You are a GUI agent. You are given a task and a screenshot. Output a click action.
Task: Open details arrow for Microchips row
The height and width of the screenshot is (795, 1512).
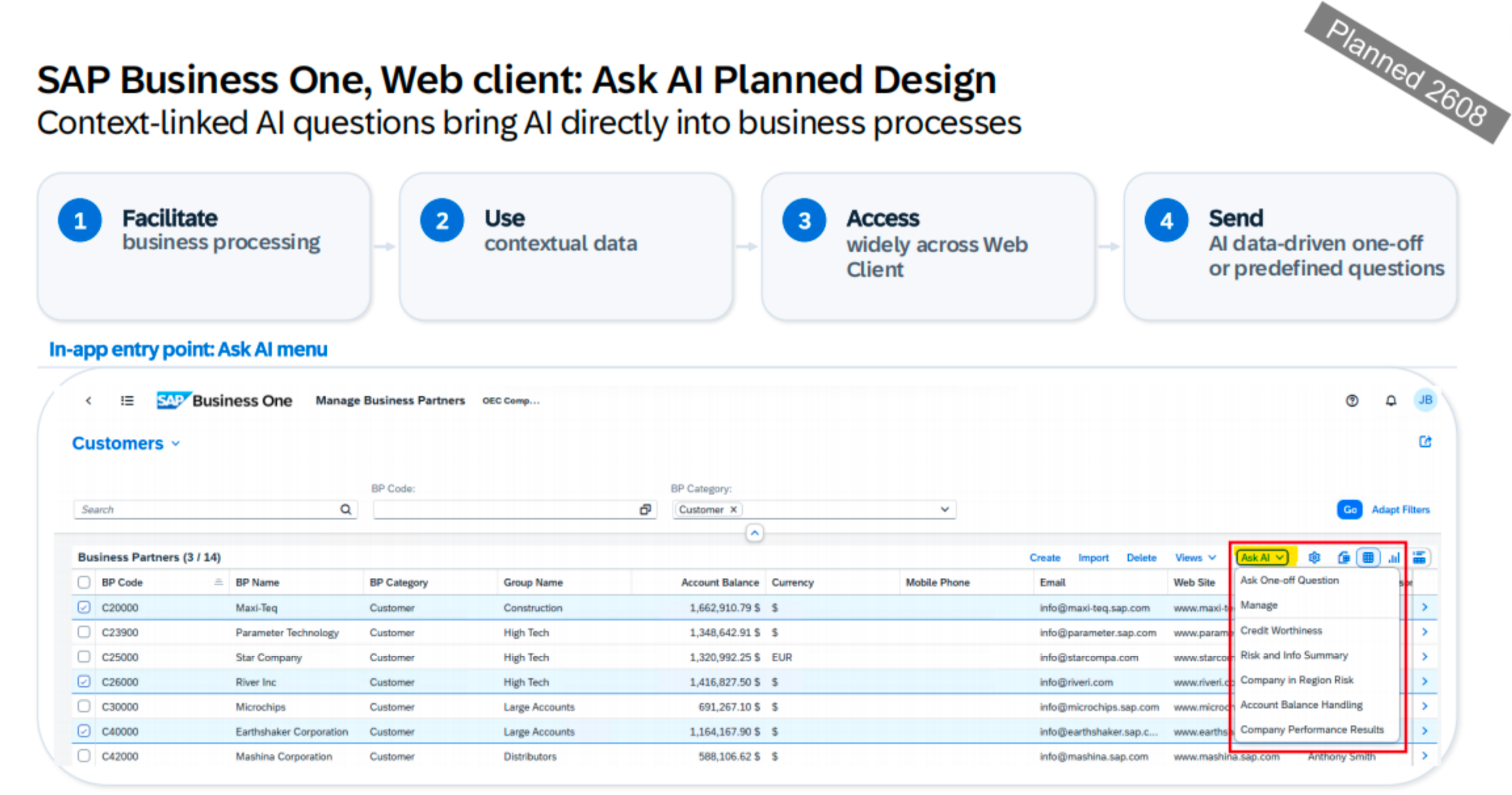pos(1425,706)
